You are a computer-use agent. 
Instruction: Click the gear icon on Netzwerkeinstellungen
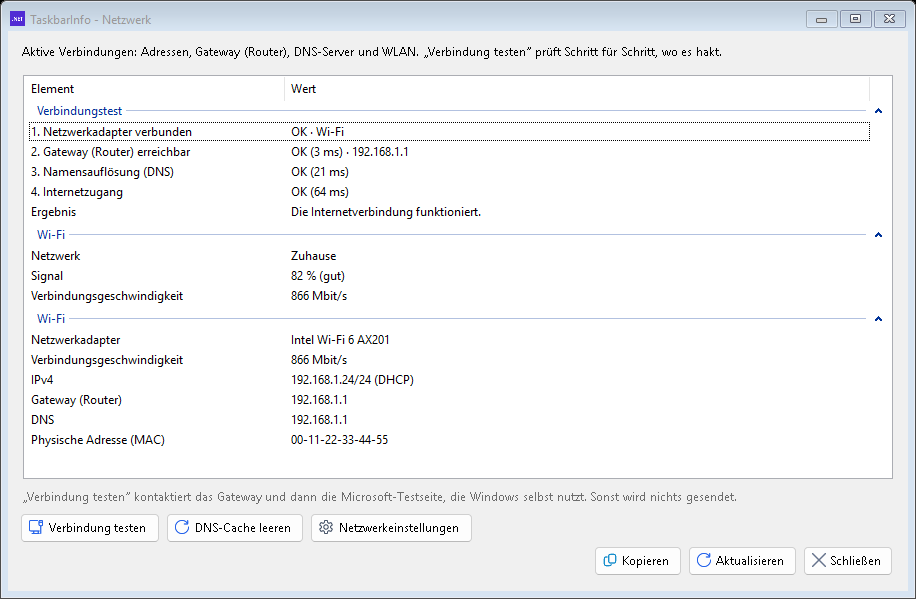(x=326, y=527)
